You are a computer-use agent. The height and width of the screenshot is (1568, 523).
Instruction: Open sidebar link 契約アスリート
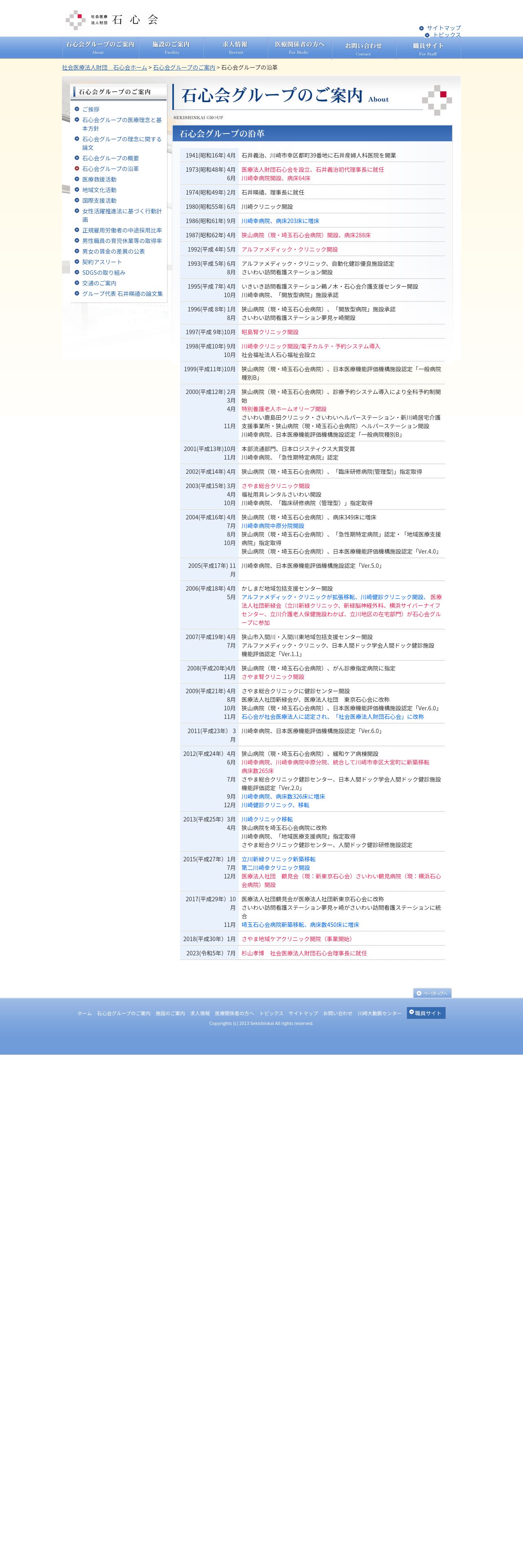[x=102, y=262]
